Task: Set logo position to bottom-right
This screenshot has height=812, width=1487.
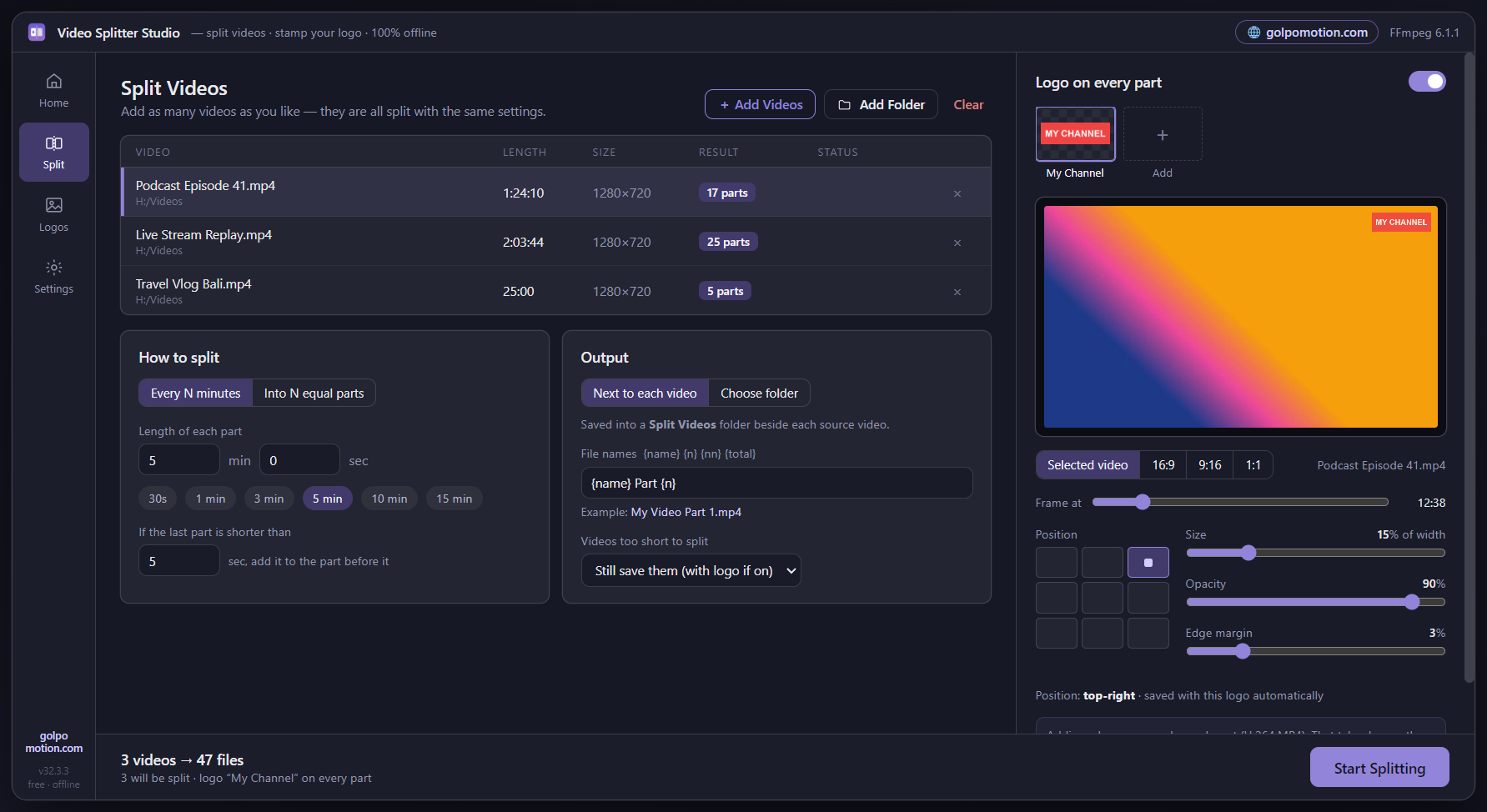Action: click(1148, 634)
